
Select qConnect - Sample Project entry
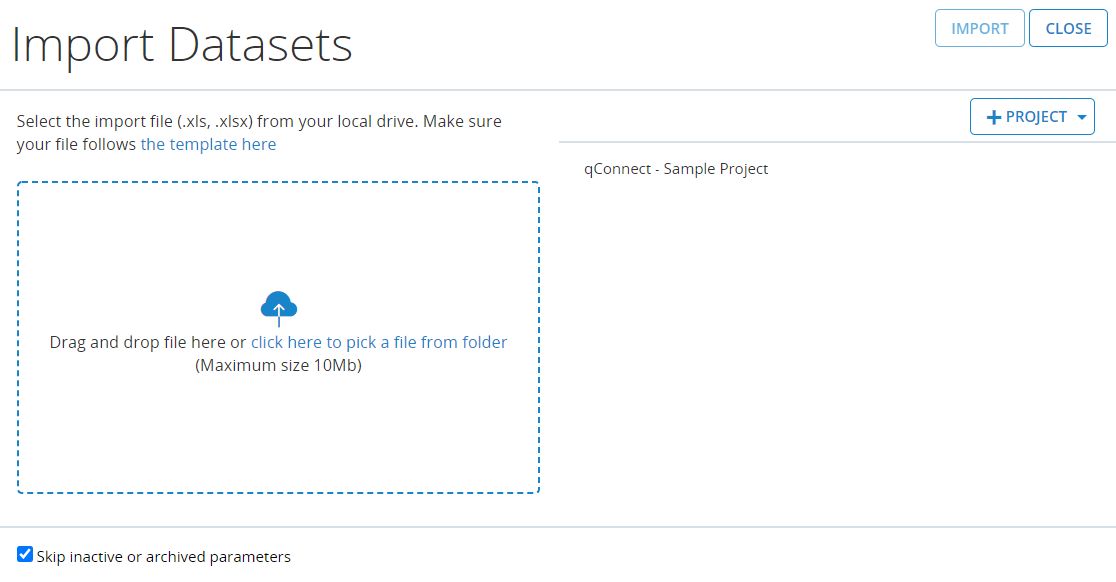676,169
